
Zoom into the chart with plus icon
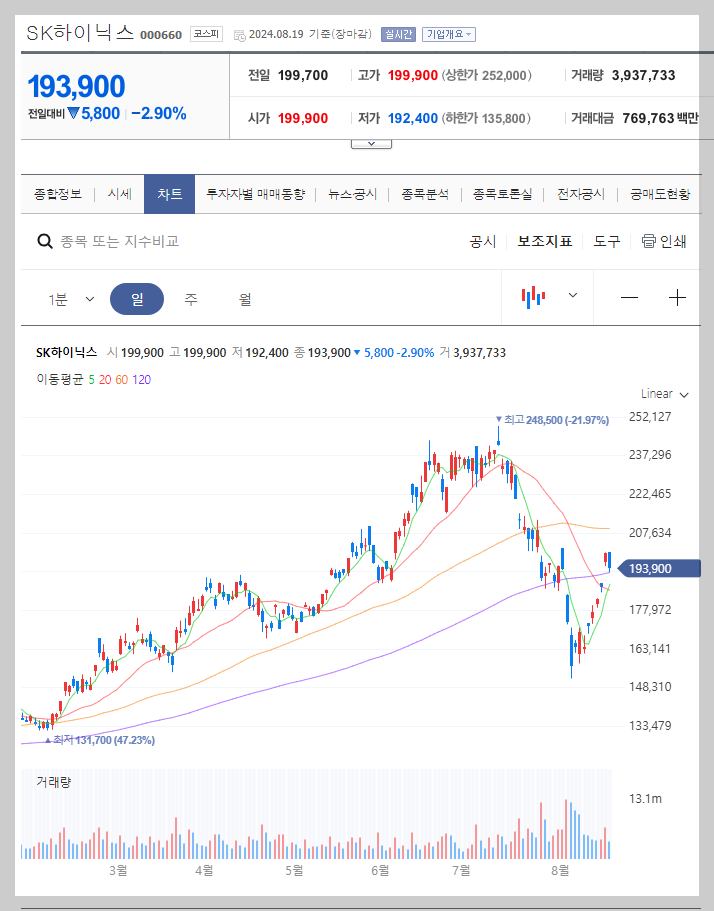[678, 297]
